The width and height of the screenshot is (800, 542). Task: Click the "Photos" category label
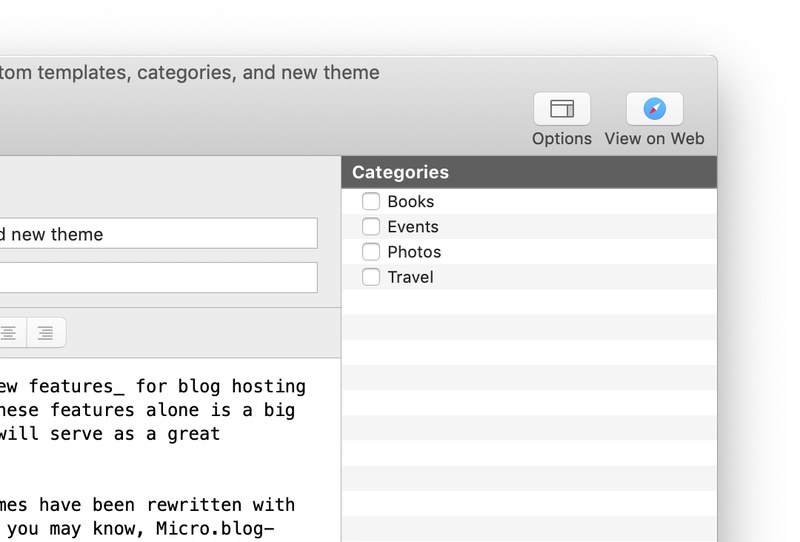(x=414, y=252)
